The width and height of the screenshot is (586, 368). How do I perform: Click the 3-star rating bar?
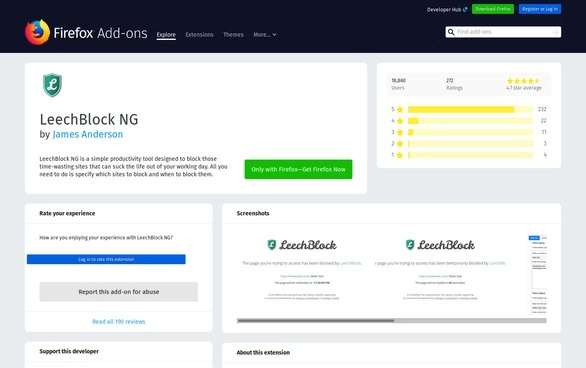(x=471, y=132)
